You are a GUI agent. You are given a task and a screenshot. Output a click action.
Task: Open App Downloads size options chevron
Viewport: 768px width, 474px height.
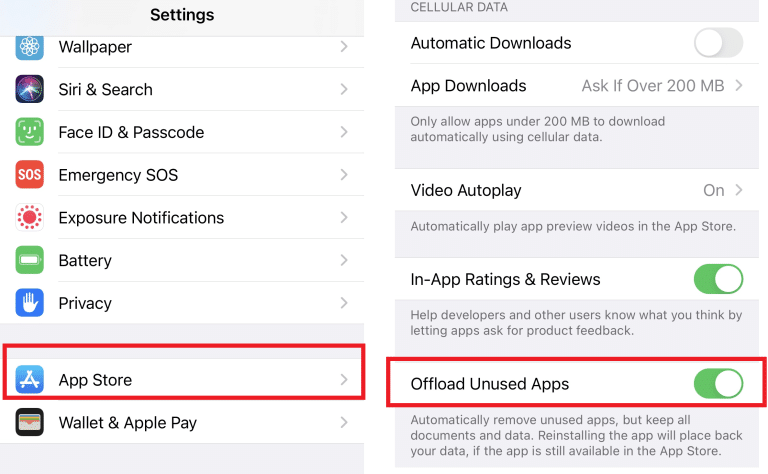click(739, 86)
